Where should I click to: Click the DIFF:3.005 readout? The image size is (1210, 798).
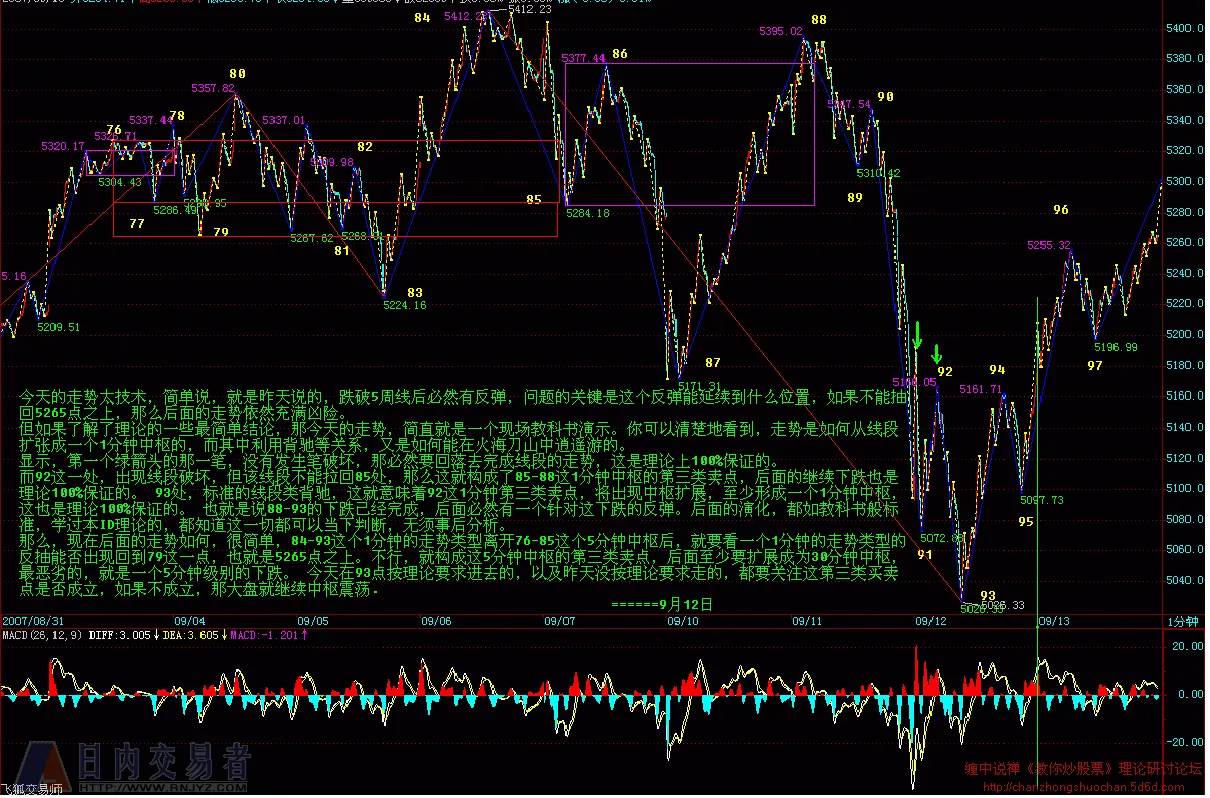pyautogui.click(x=118, y=634)
